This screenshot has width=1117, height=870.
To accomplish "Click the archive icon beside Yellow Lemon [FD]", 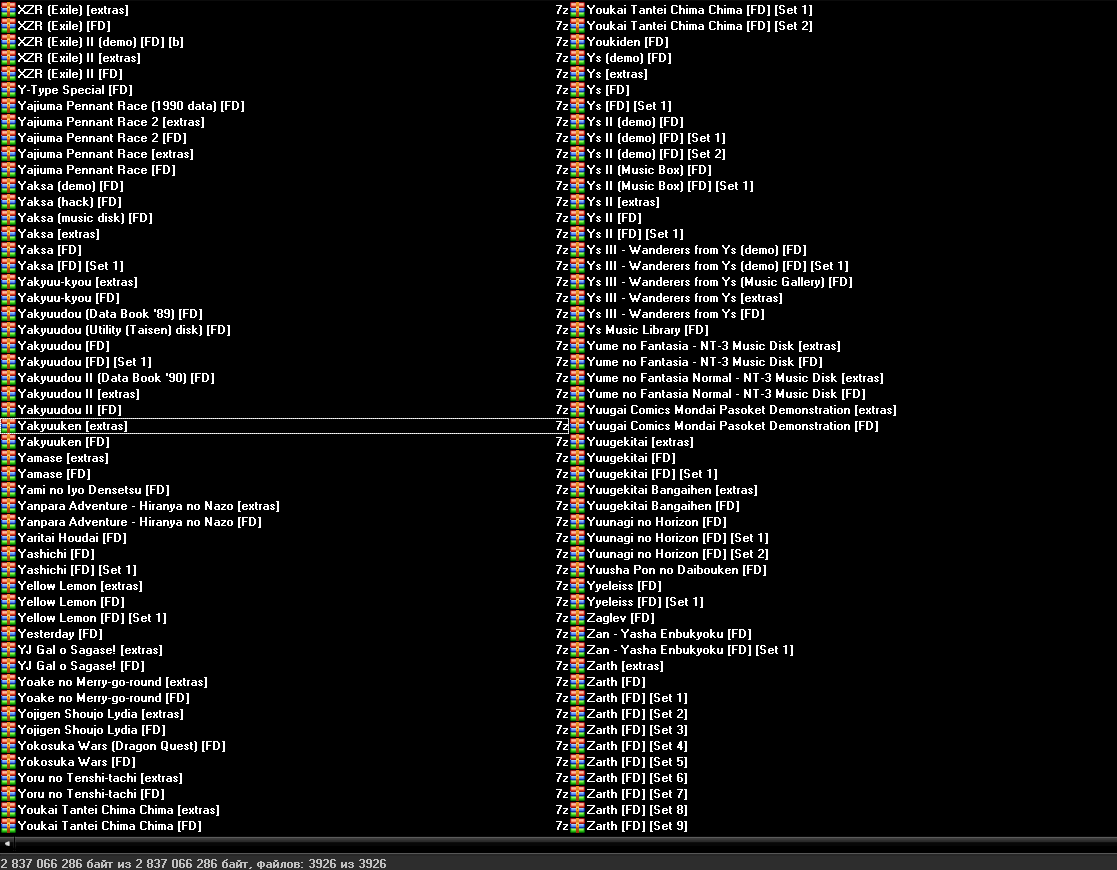I will (9, 602).
